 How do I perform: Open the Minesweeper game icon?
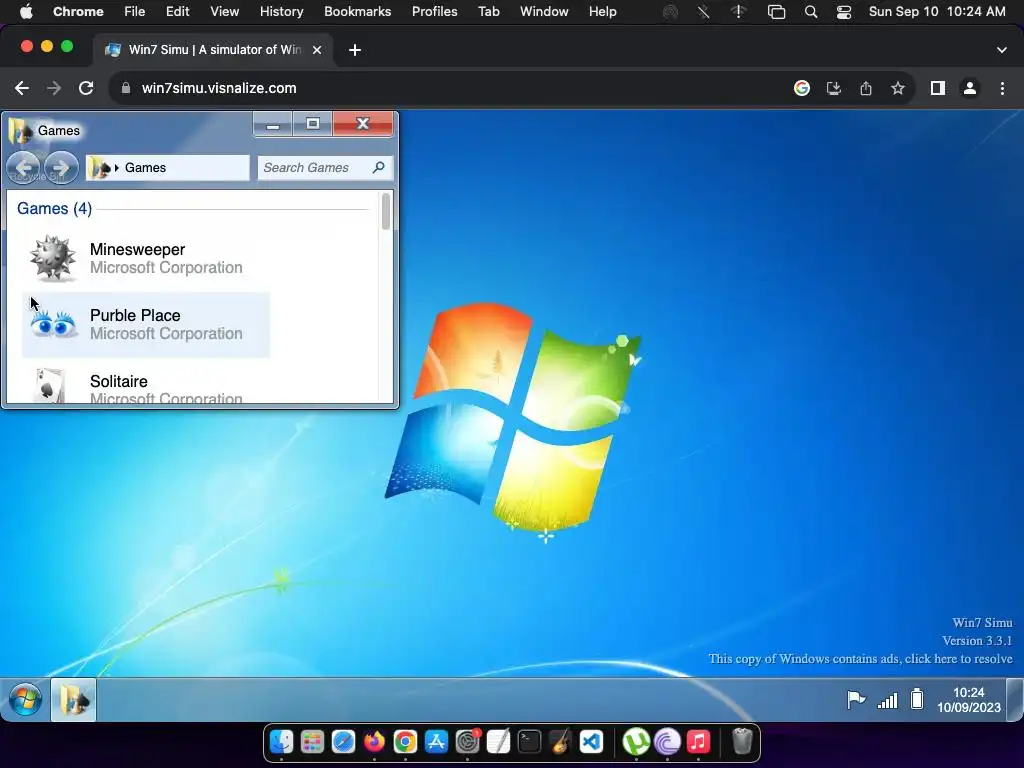[52, 258]
